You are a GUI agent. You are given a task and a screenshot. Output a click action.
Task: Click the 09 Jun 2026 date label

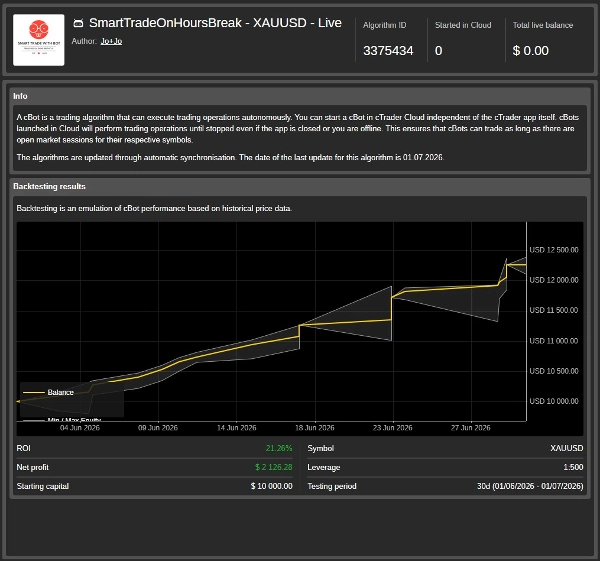click(158, 428)
